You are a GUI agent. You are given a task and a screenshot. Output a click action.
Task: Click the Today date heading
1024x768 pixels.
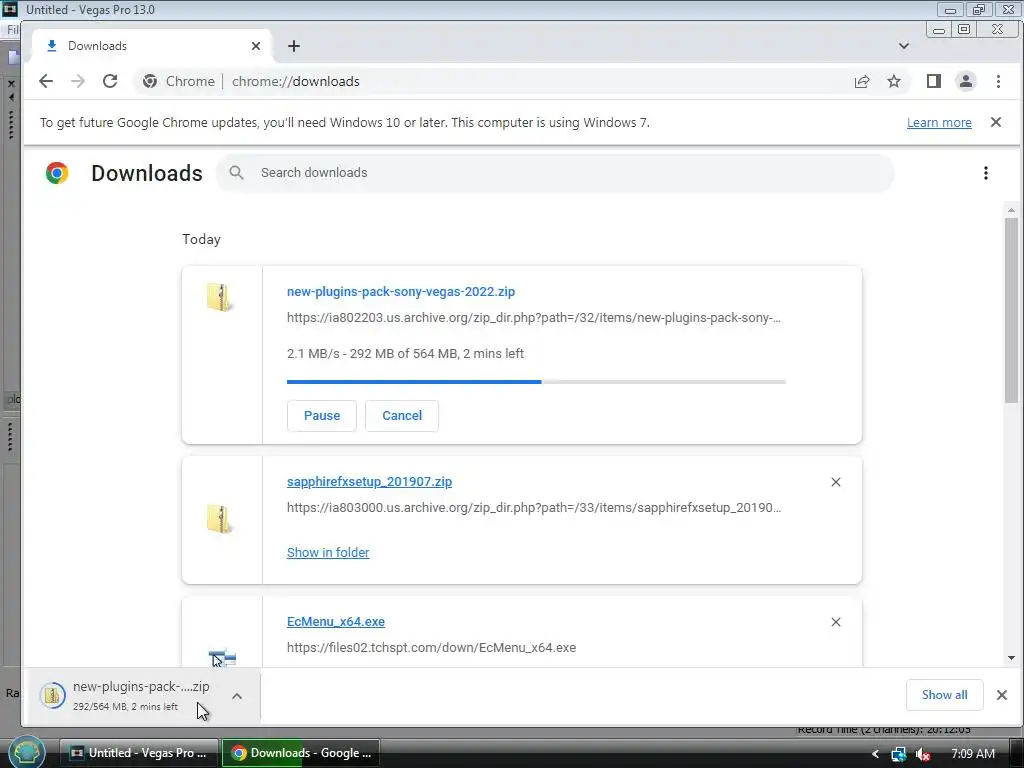point(201,240)
